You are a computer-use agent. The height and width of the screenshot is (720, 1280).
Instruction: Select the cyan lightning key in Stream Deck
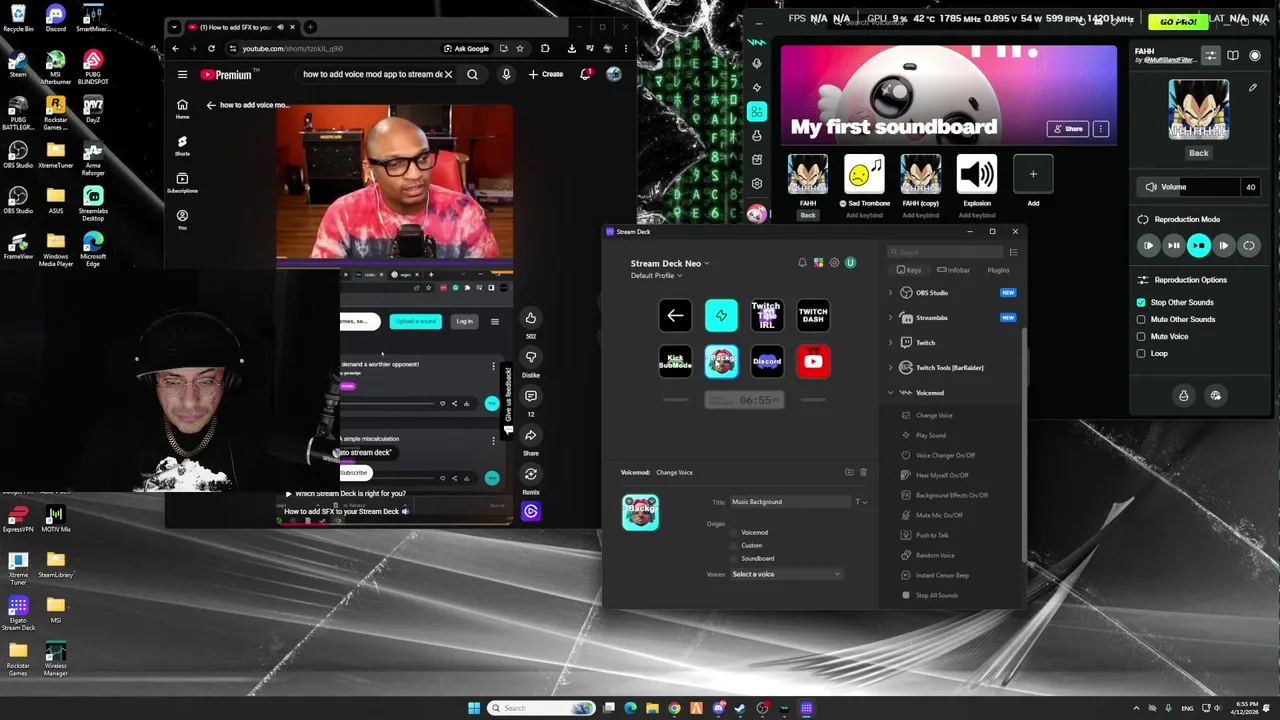click(721, 316)
